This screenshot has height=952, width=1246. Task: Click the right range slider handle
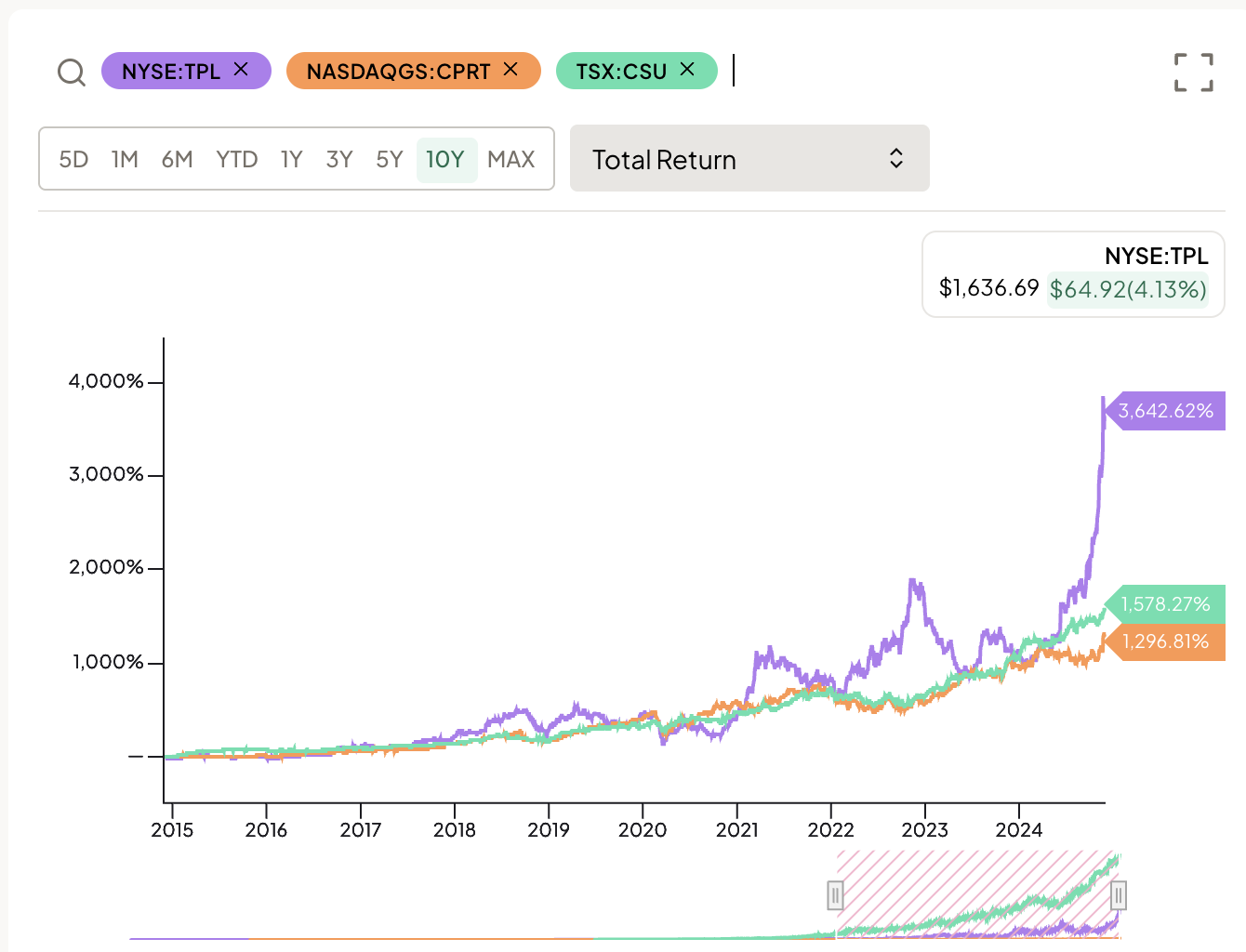click(1119, 896)
